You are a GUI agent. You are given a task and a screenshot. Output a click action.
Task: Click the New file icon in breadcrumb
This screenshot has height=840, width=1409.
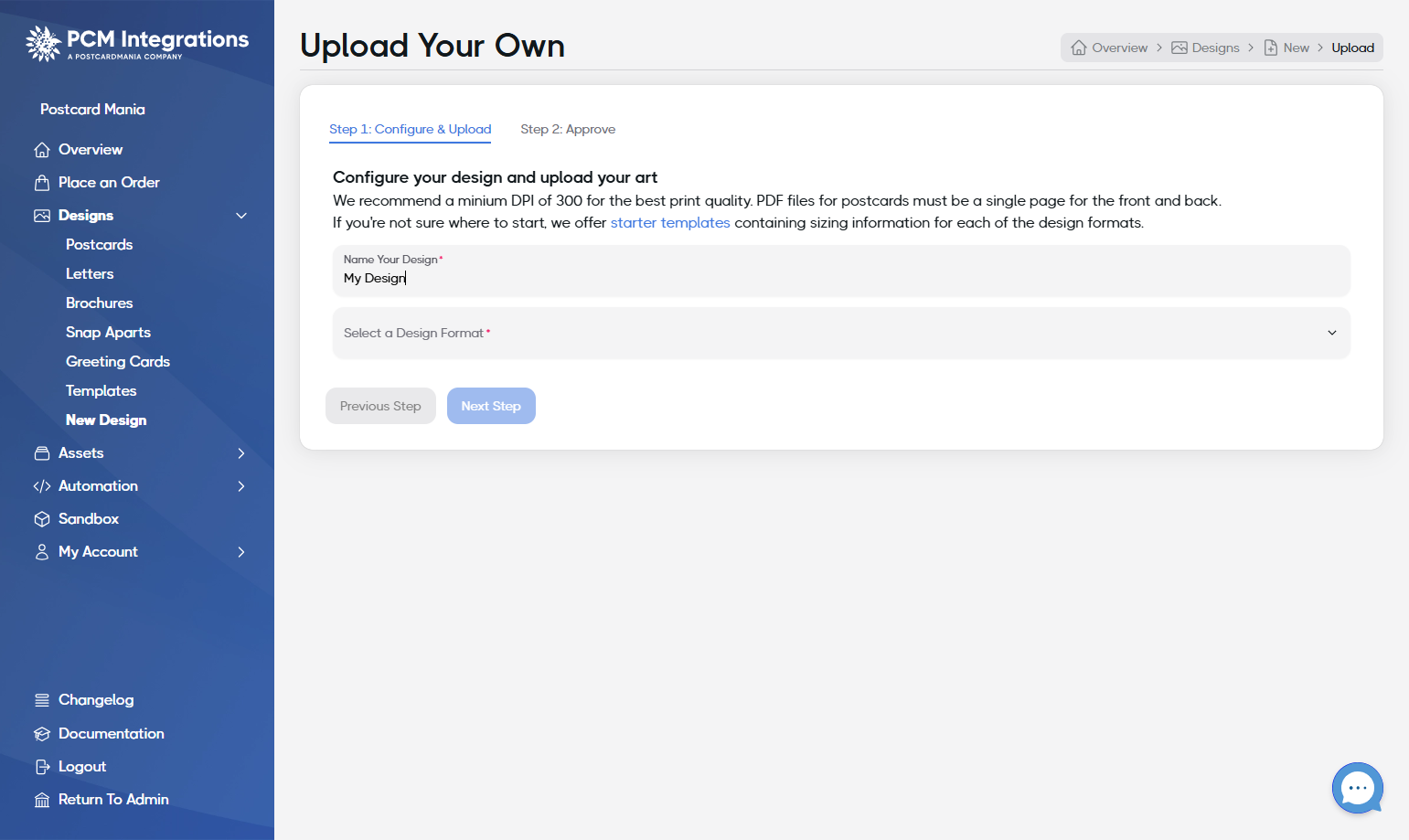1271,48
